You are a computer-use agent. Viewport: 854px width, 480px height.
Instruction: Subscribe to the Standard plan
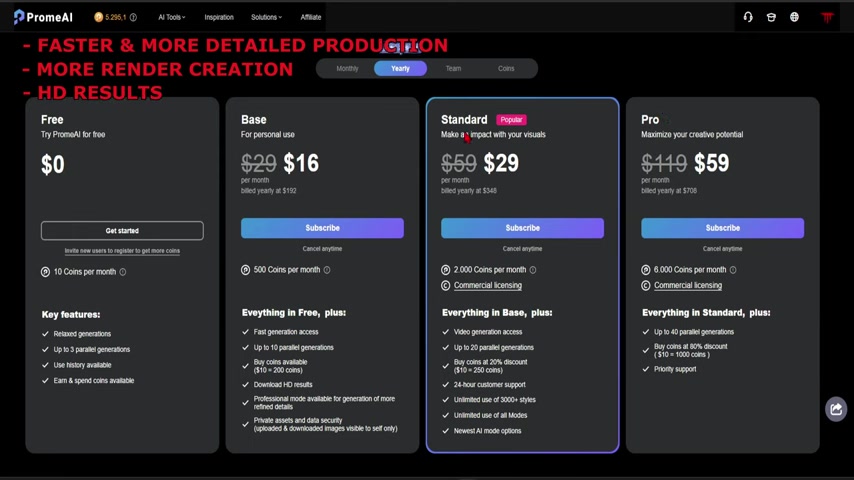pos(522,228)
